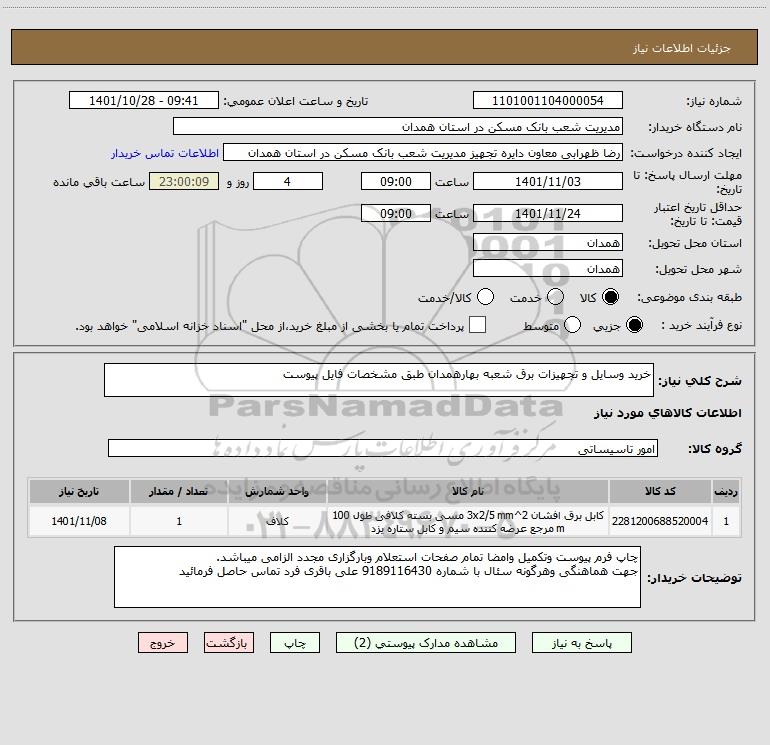Click the شماره نیاز field 1101001104000054
Viewport: 770px width, 745px height.
(548, 101)
